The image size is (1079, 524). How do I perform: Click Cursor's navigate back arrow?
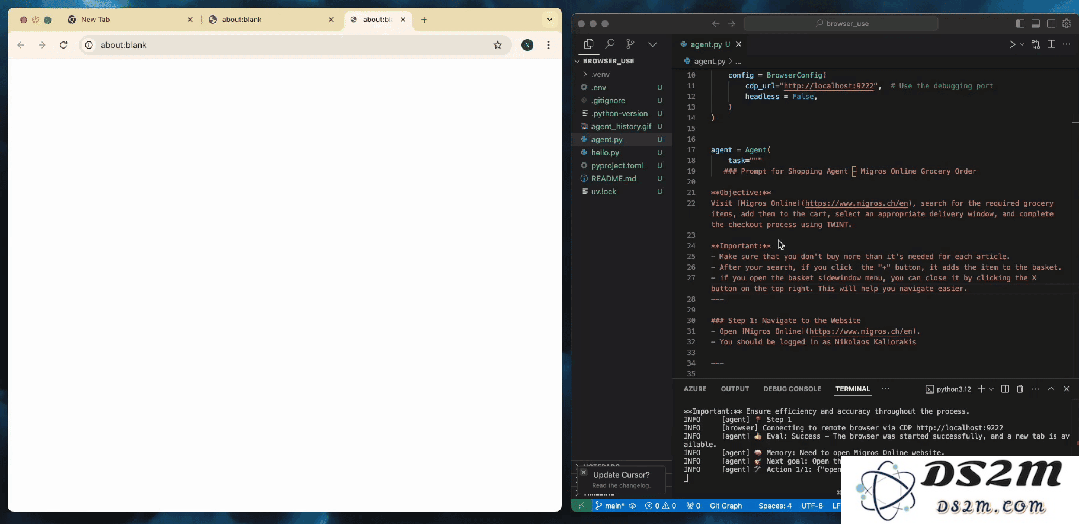point(716,23)
